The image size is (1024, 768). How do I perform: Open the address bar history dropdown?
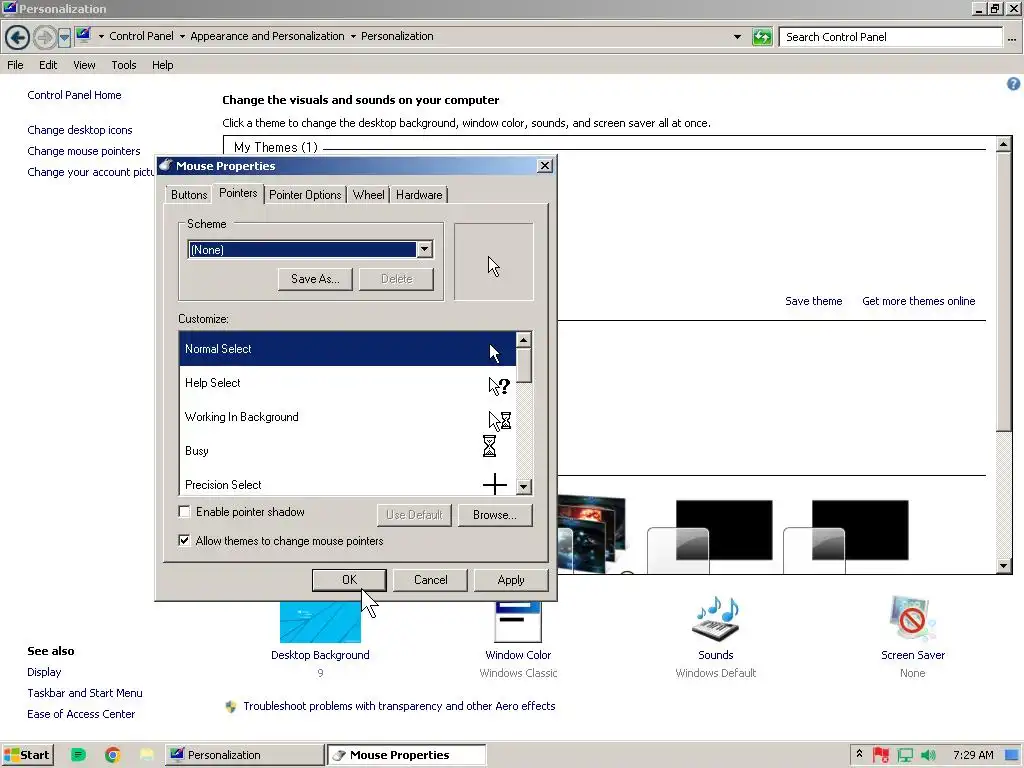737,37
